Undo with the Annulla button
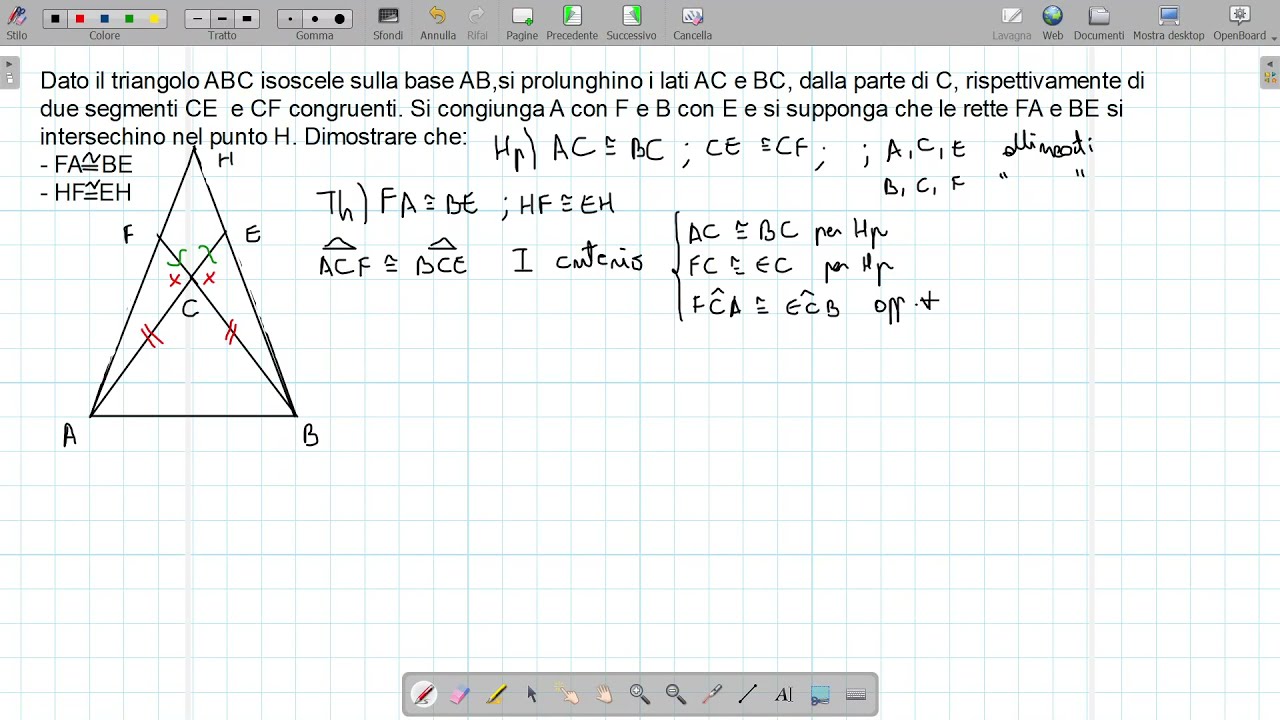Viewport: 1280px width, 720px height. point(438,22)
